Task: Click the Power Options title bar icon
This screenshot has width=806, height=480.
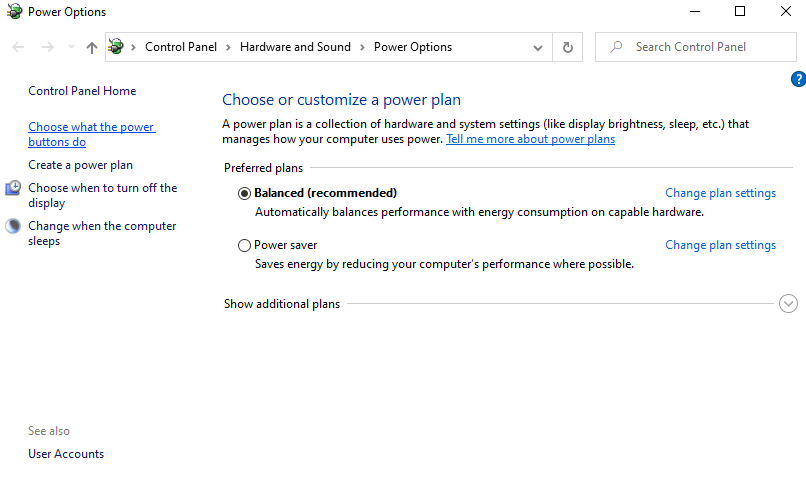Action: point(13,12)
